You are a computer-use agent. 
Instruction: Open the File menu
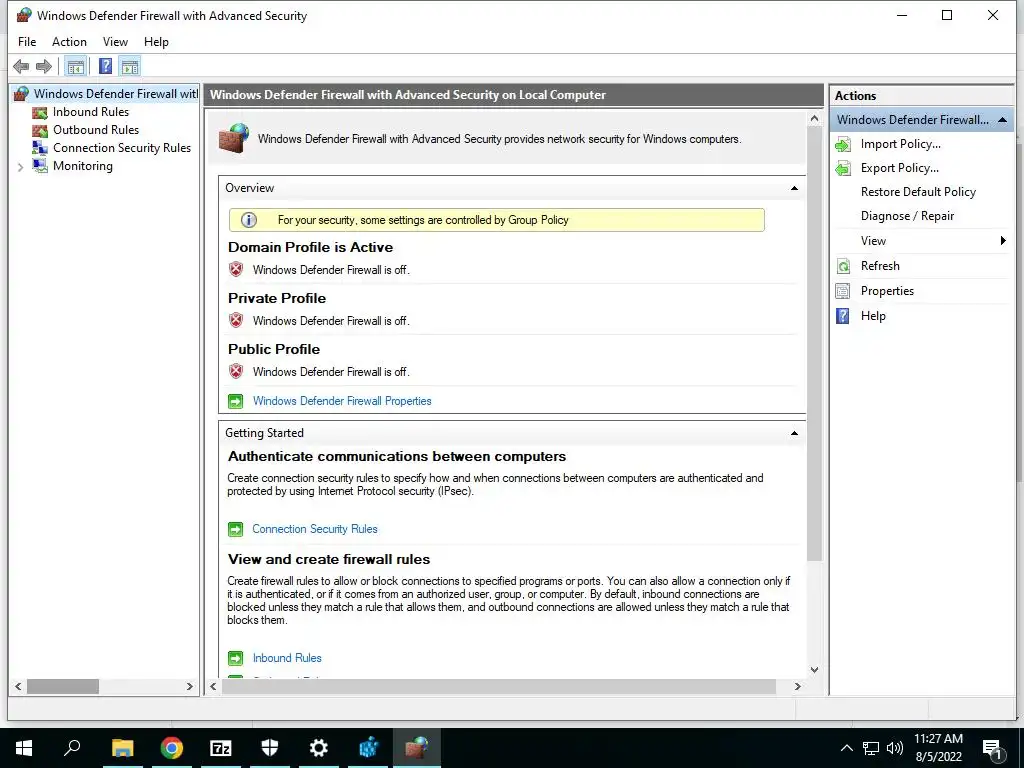click(x=27, y=42)
